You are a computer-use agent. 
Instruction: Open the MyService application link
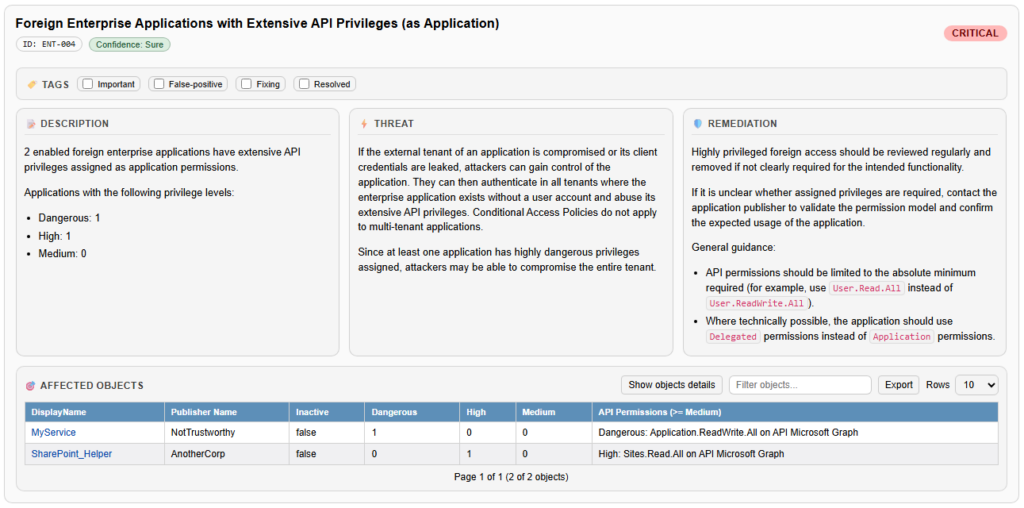tap(53, 432)
